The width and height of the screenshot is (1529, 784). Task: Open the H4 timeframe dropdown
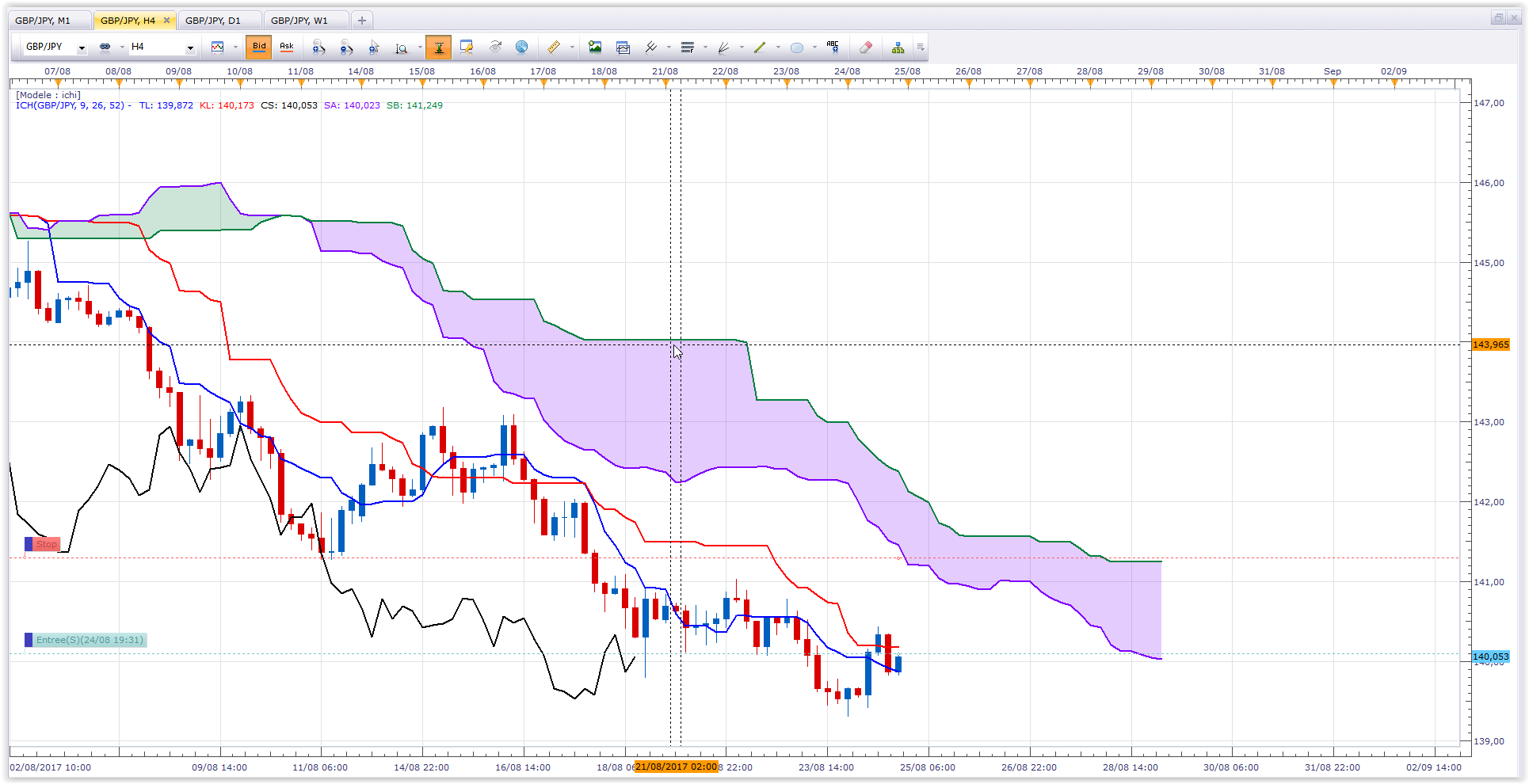[x=162, y=48]
